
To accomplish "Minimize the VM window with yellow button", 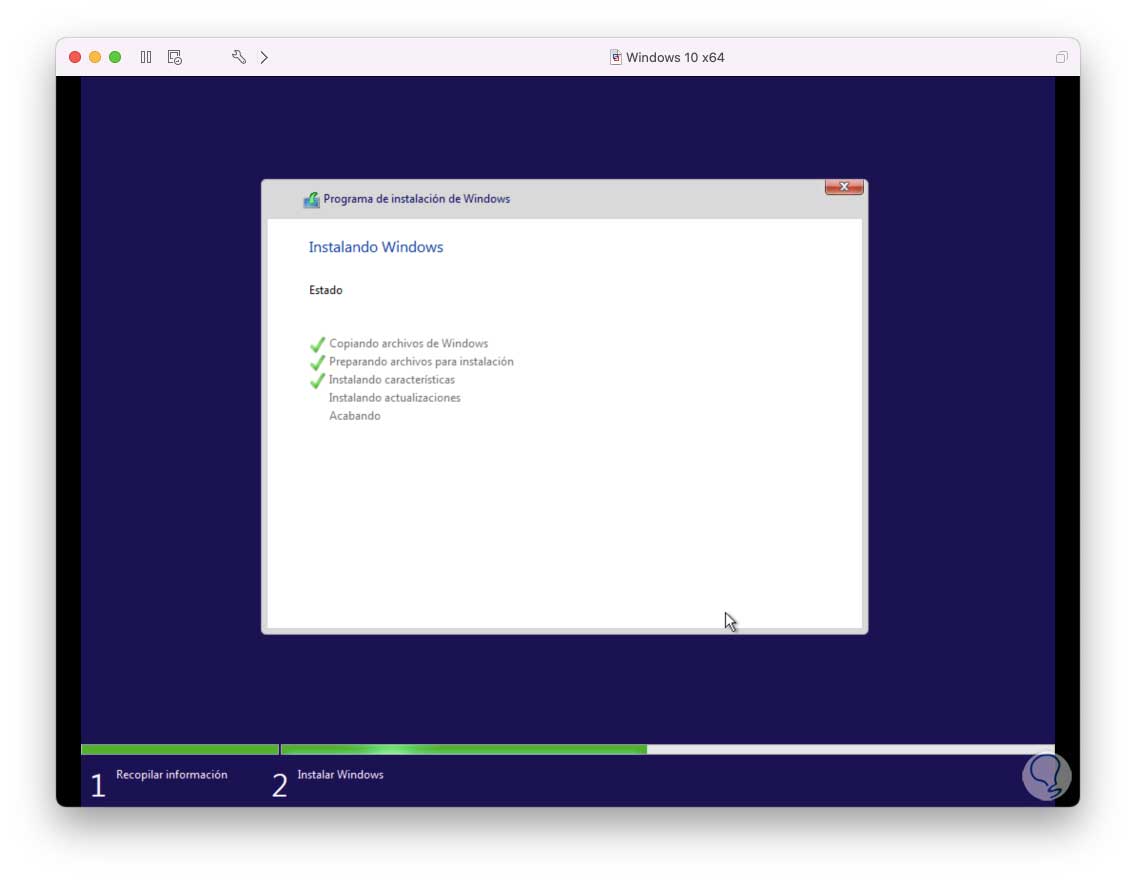I will point(95,57).
